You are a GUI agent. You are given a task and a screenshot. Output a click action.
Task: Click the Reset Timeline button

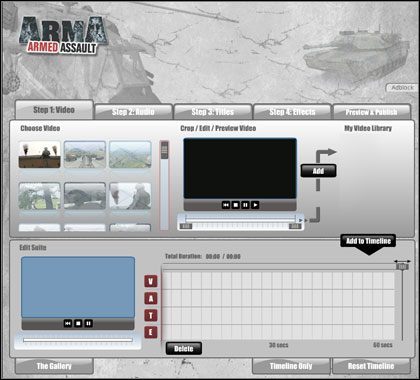point(371,366)
